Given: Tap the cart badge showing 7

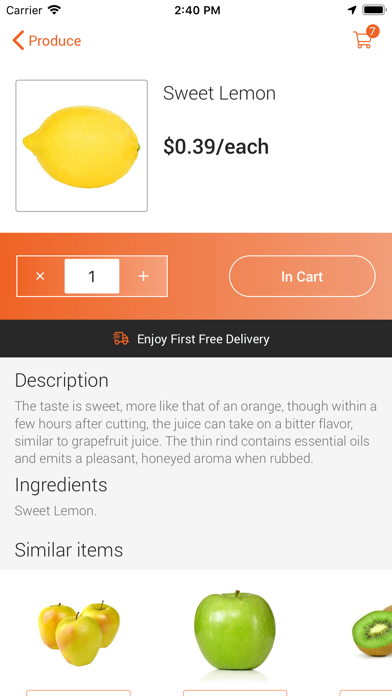Looking at the screenshot, I should pyautogui.click(x=372, y=32).
